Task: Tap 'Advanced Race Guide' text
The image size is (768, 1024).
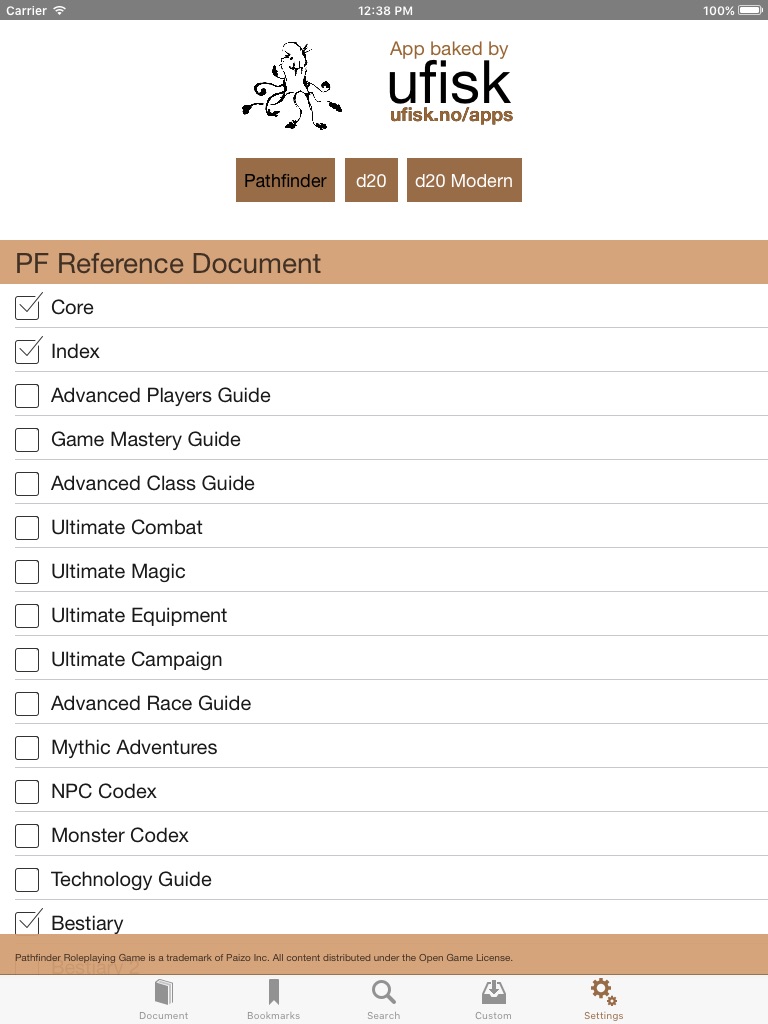Action: point(151,703)
